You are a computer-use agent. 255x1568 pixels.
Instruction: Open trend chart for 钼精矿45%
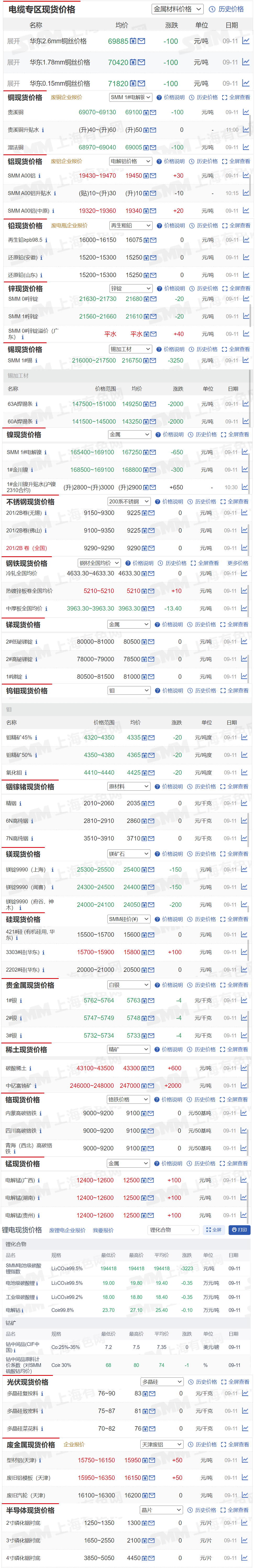coord(244,737)
